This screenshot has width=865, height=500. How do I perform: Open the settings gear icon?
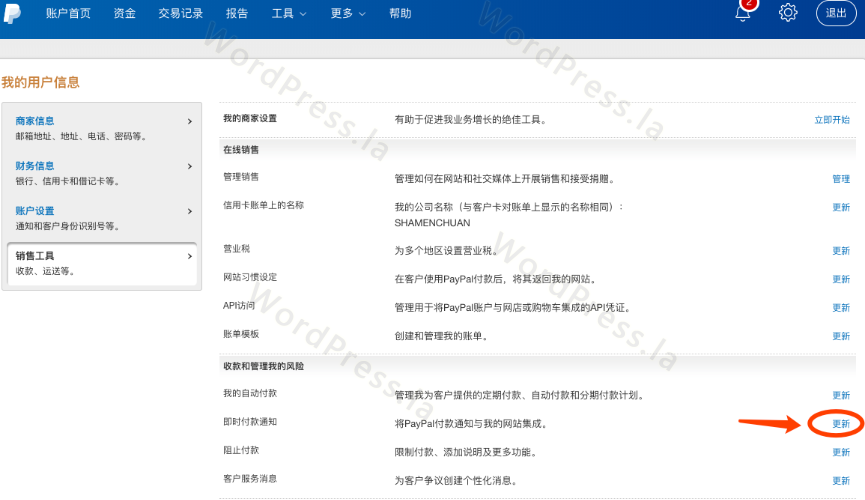788,13
